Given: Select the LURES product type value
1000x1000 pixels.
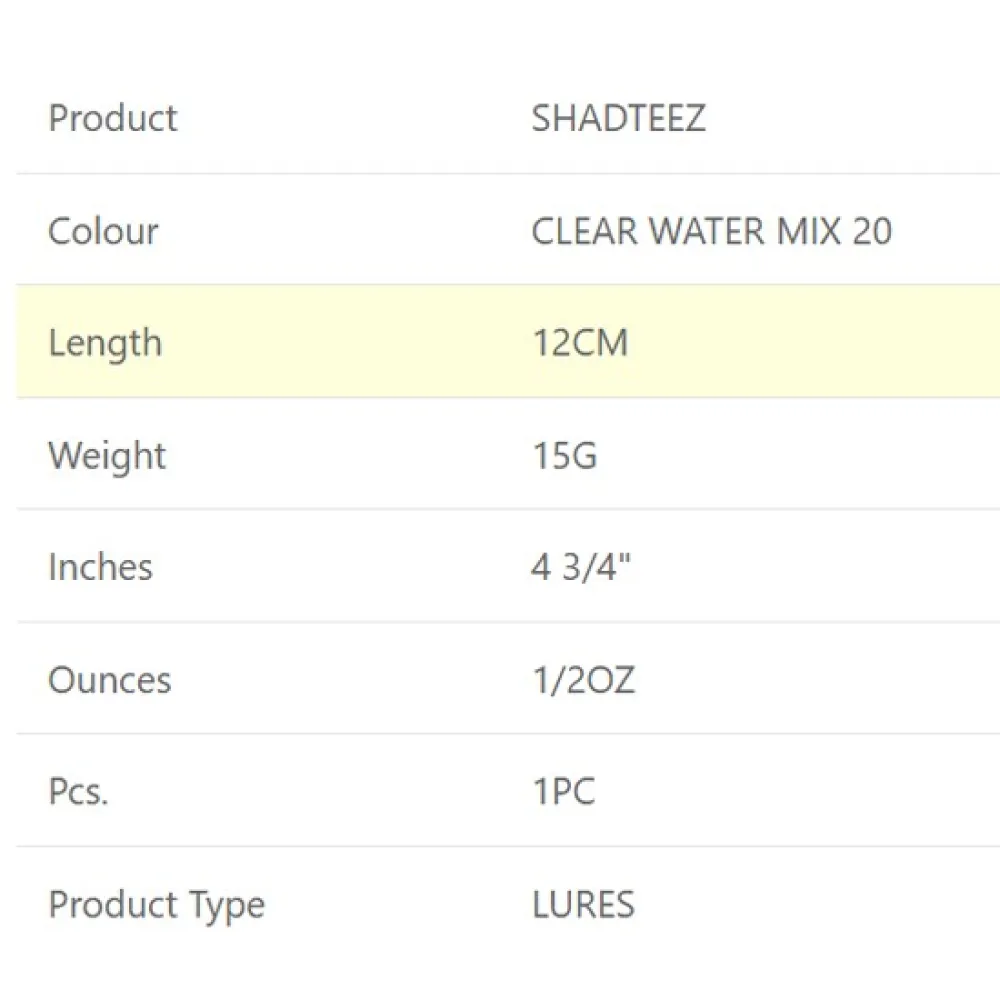Looking at the screenshot, I should pos(583,905).
